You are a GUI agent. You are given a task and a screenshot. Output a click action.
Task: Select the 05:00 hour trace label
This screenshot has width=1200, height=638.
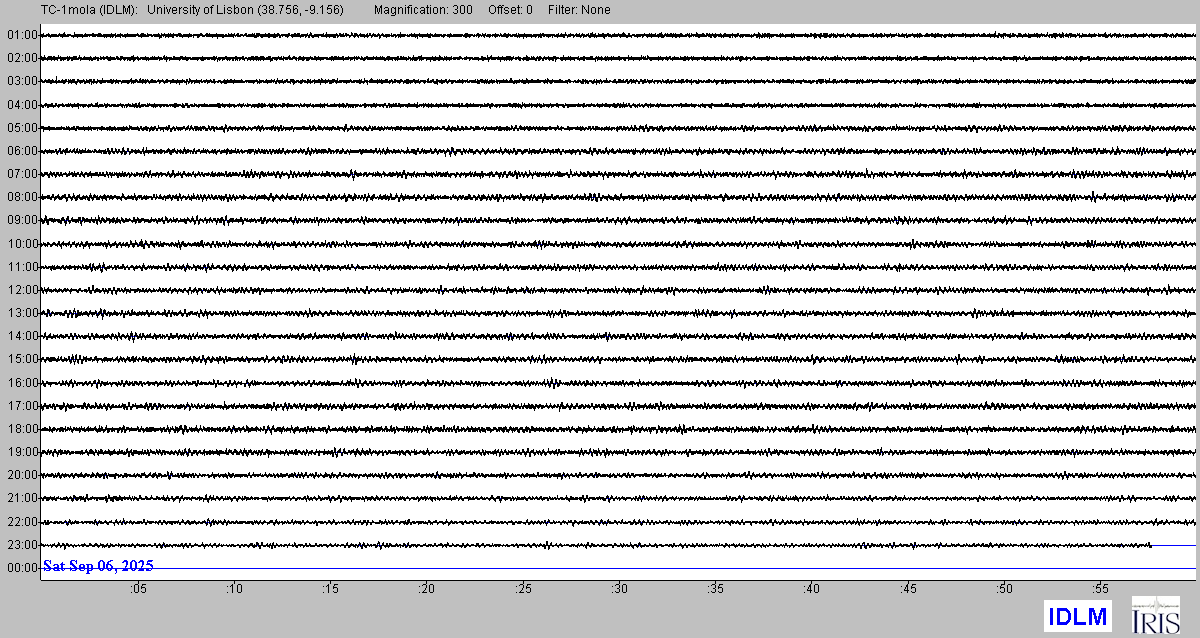pyautogui.click(x=22, y=128)
